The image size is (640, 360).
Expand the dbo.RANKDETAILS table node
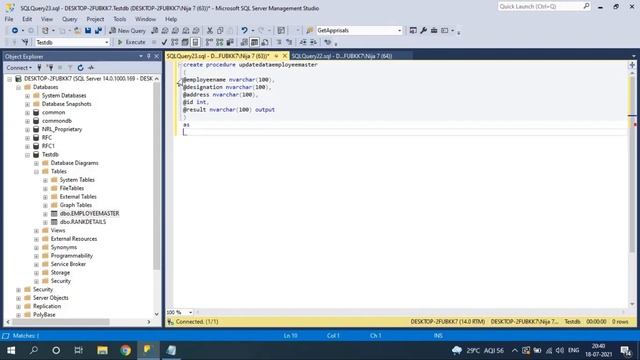click(45, 222)
